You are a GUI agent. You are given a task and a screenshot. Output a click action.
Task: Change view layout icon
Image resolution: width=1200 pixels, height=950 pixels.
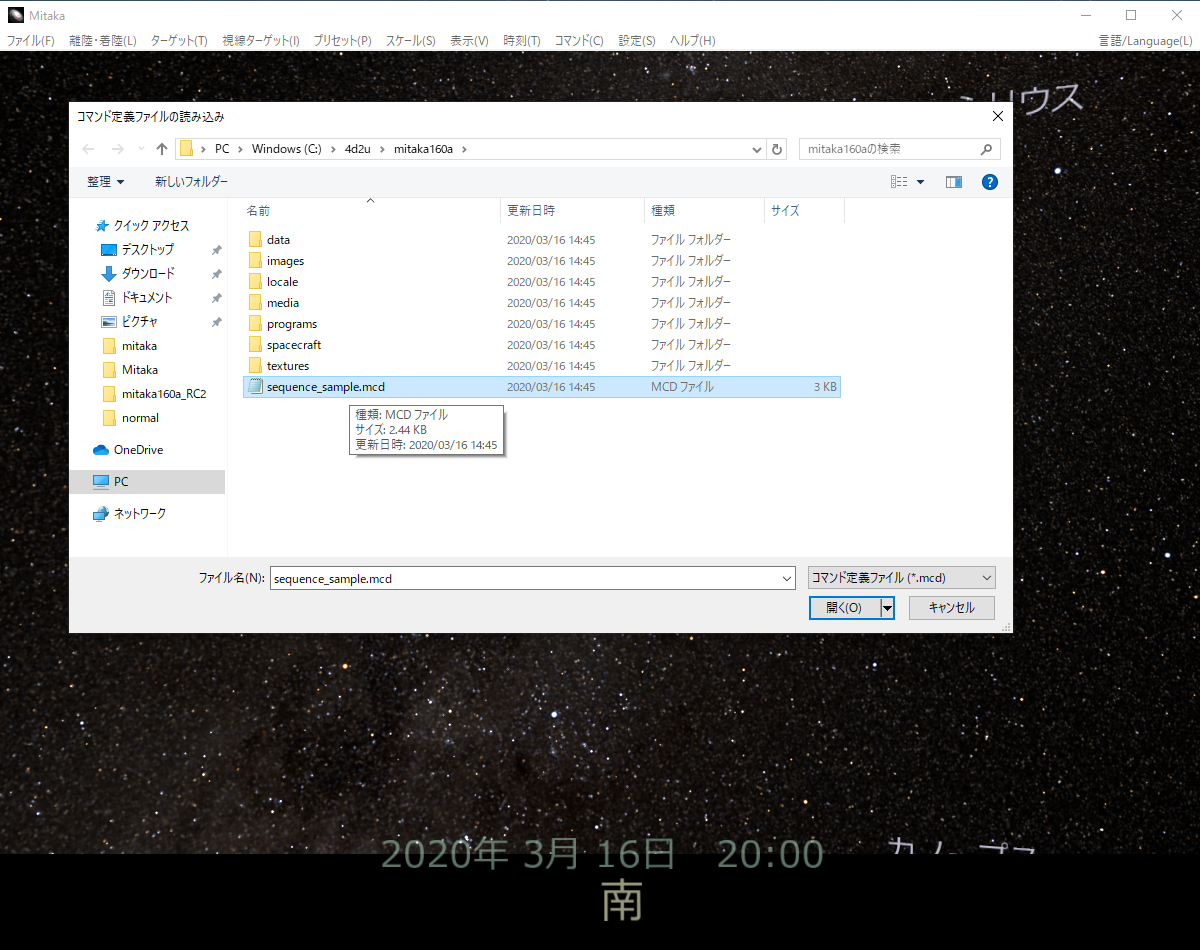pos(899,182)
